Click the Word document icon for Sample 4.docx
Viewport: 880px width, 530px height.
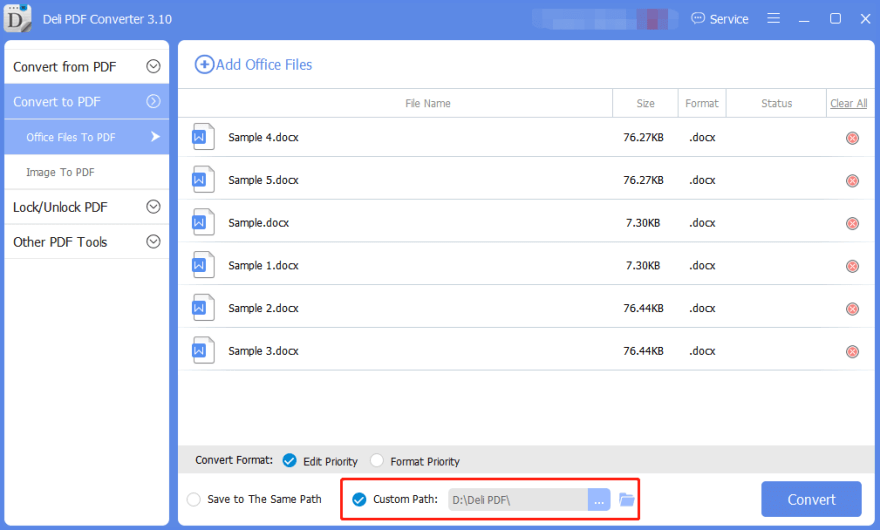(203, 137)
